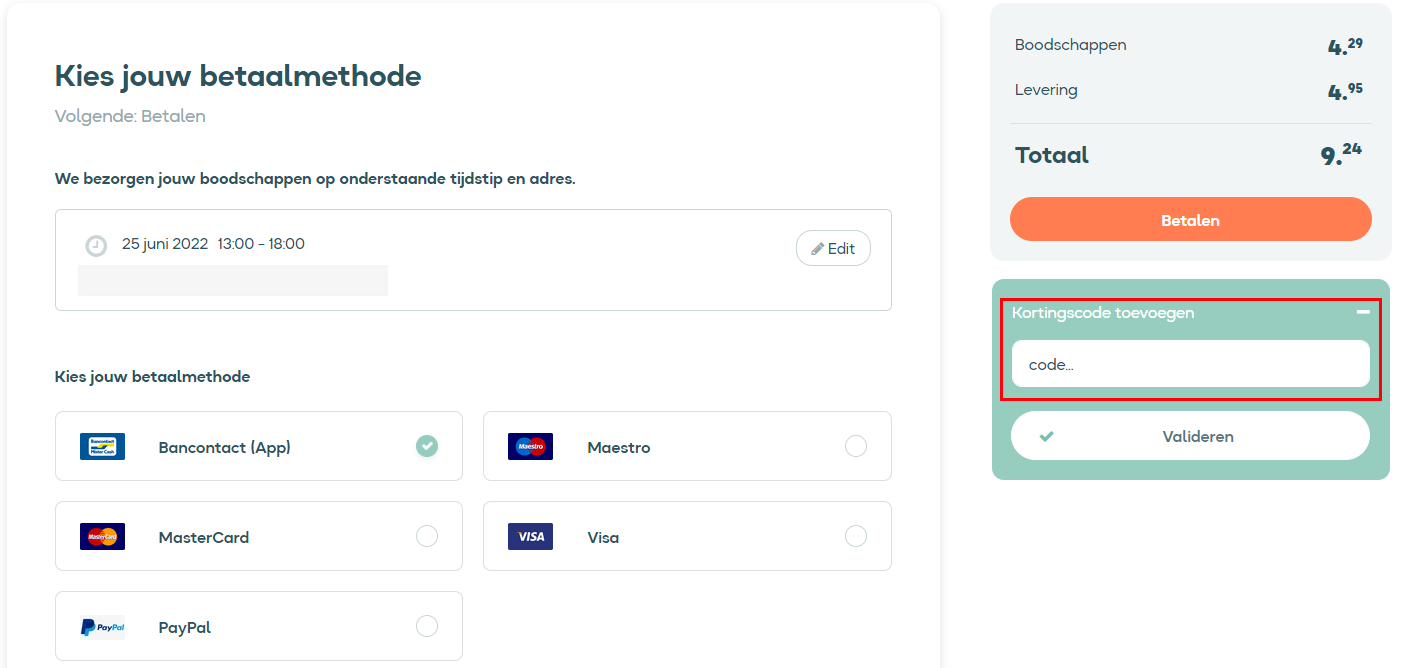1407x668 pixels.
Task: Click the clock icon beside delivery date
Action: pyautogui.click(x=96, y=246)
